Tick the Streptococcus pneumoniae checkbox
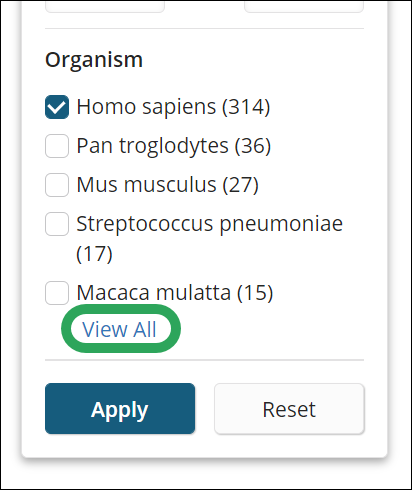The image size is (412, 490). (x=57, y=224)
